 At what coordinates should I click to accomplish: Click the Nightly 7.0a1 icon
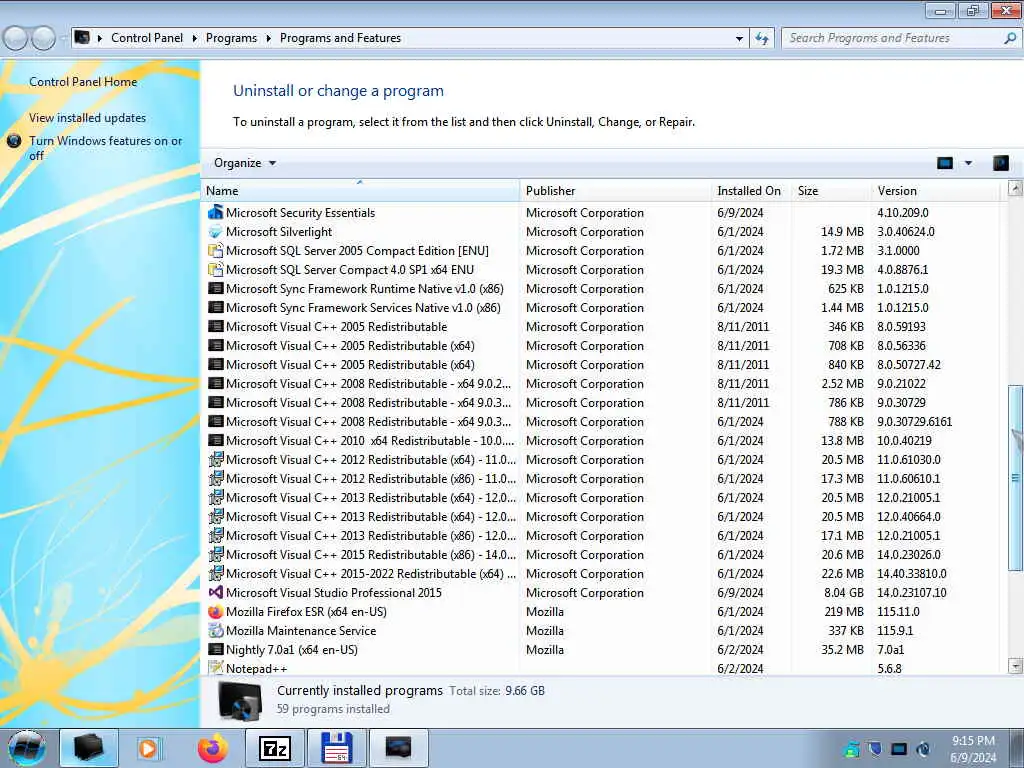[x=216, y=649]
